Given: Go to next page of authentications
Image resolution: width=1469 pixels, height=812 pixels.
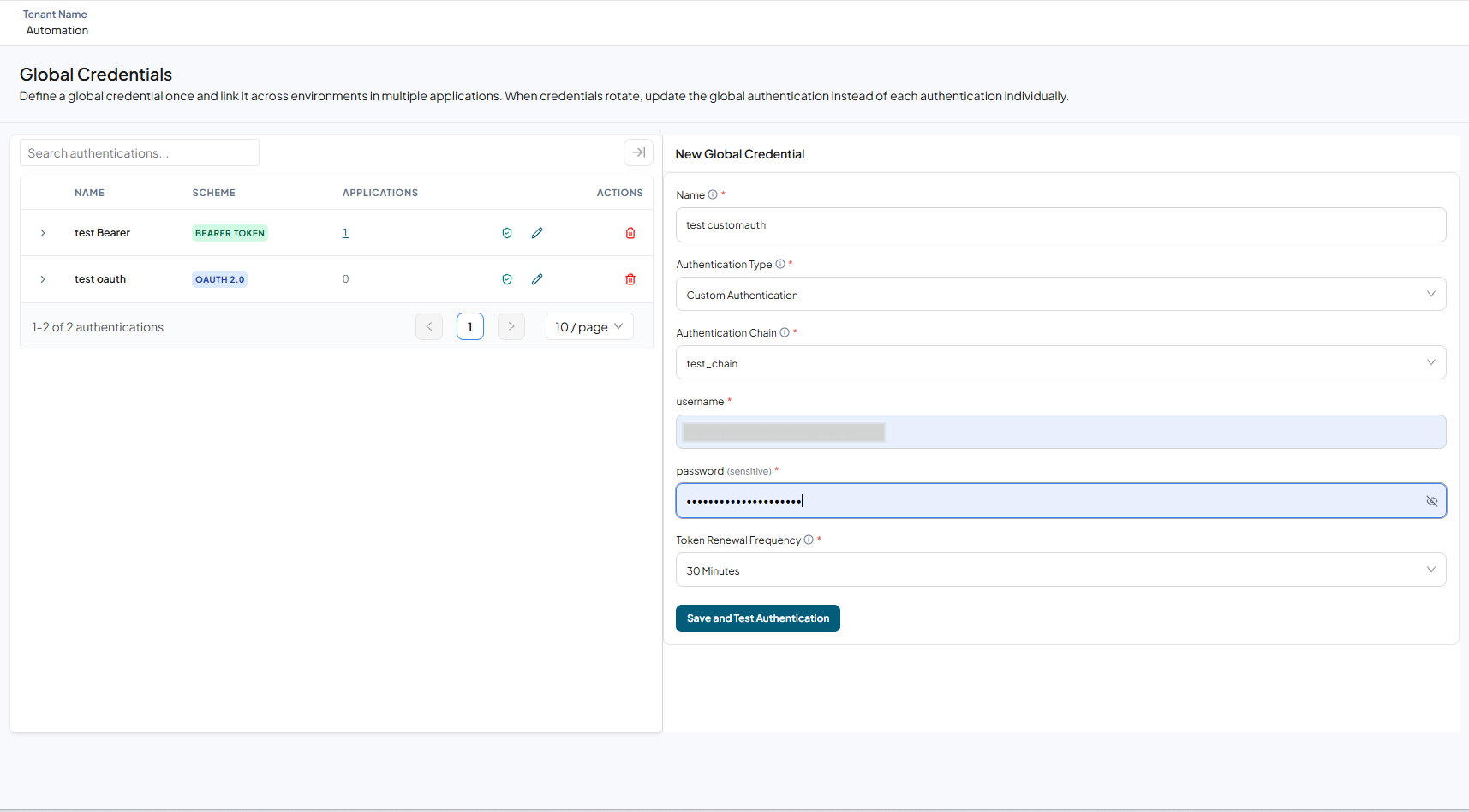Looking at the screenshot, I should 511,326.
